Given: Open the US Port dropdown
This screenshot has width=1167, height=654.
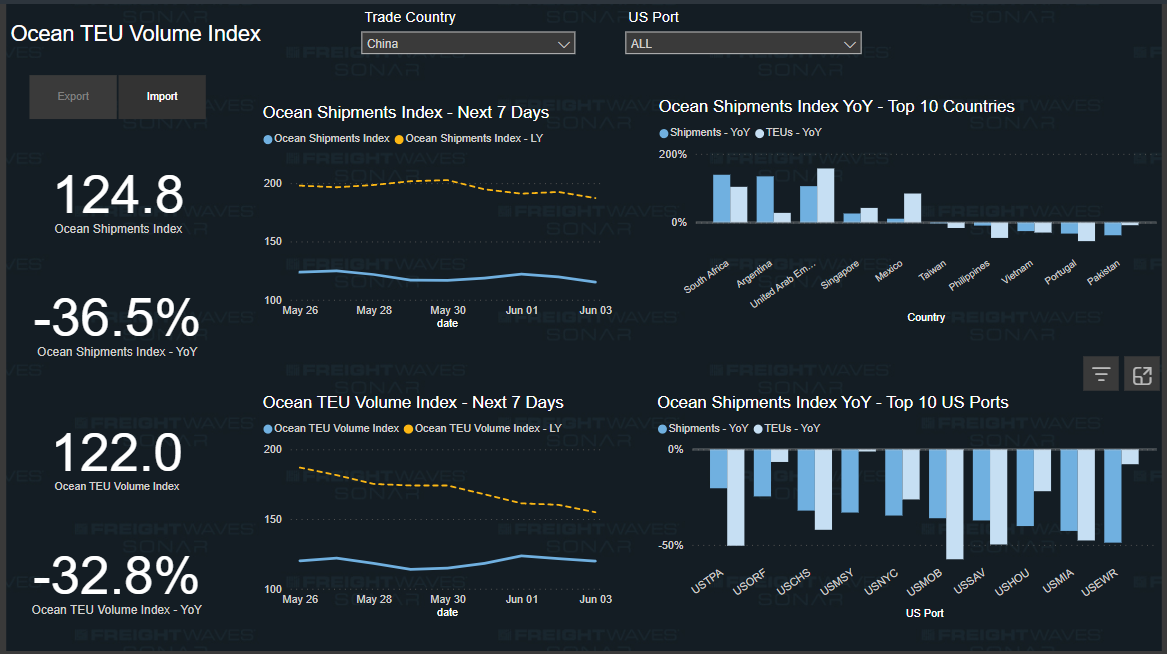Looking at the screenshot, I should 743,43.
